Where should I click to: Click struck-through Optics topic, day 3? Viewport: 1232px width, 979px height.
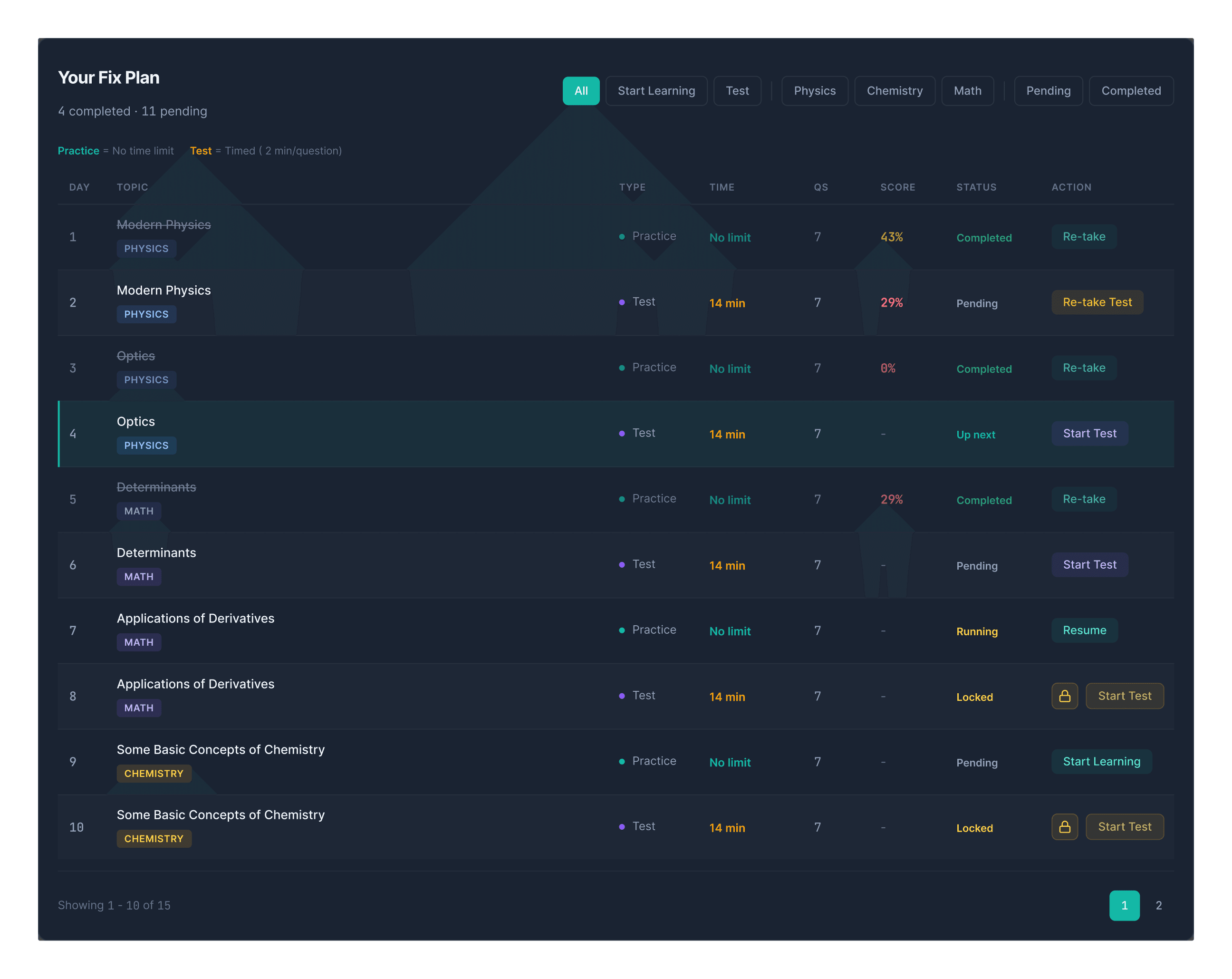pyautogui.click(x=135, y=356)
